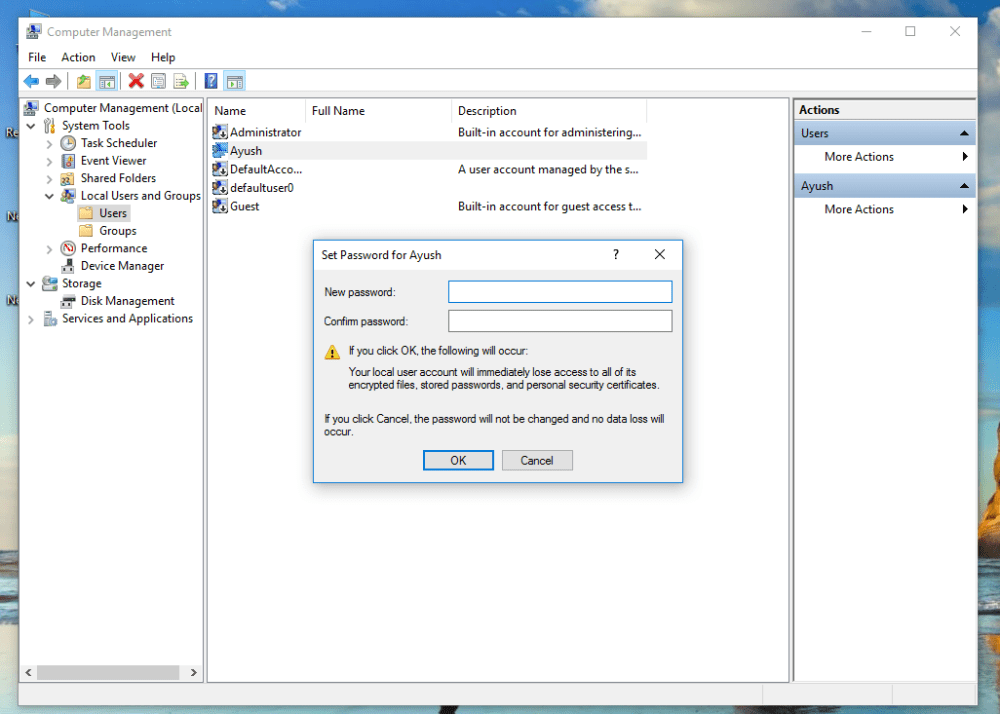Image resolution: width=1000 pixels, height=714 pixels.
Task: Toggle Show/Hide Console Tree icon
Action: pyautogui.click(x=106, y=81)
